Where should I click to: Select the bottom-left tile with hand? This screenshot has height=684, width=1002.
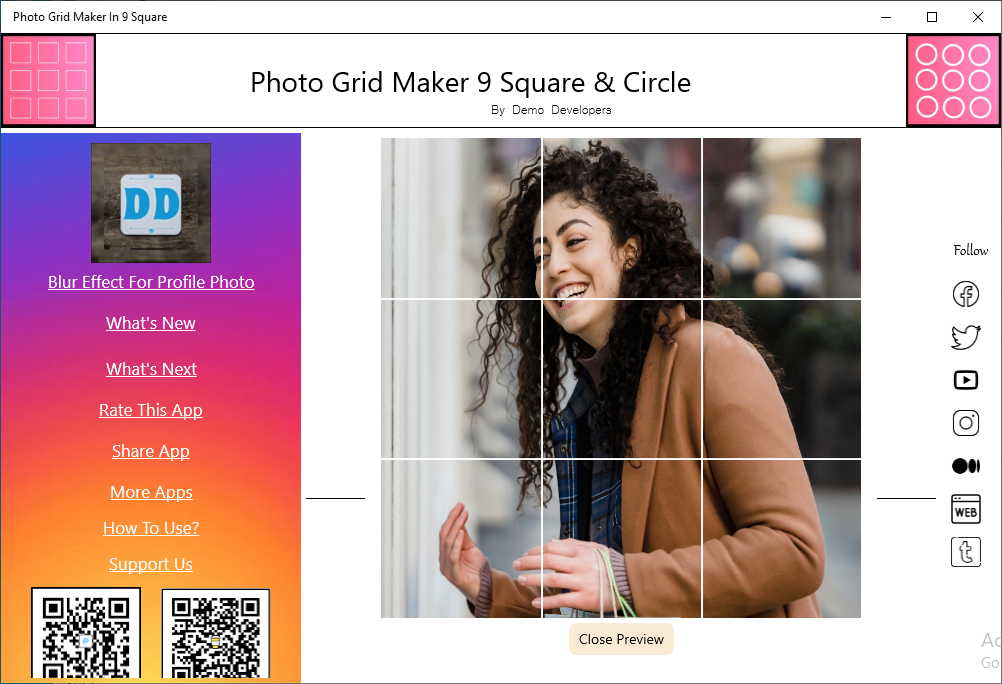[461, 539]
